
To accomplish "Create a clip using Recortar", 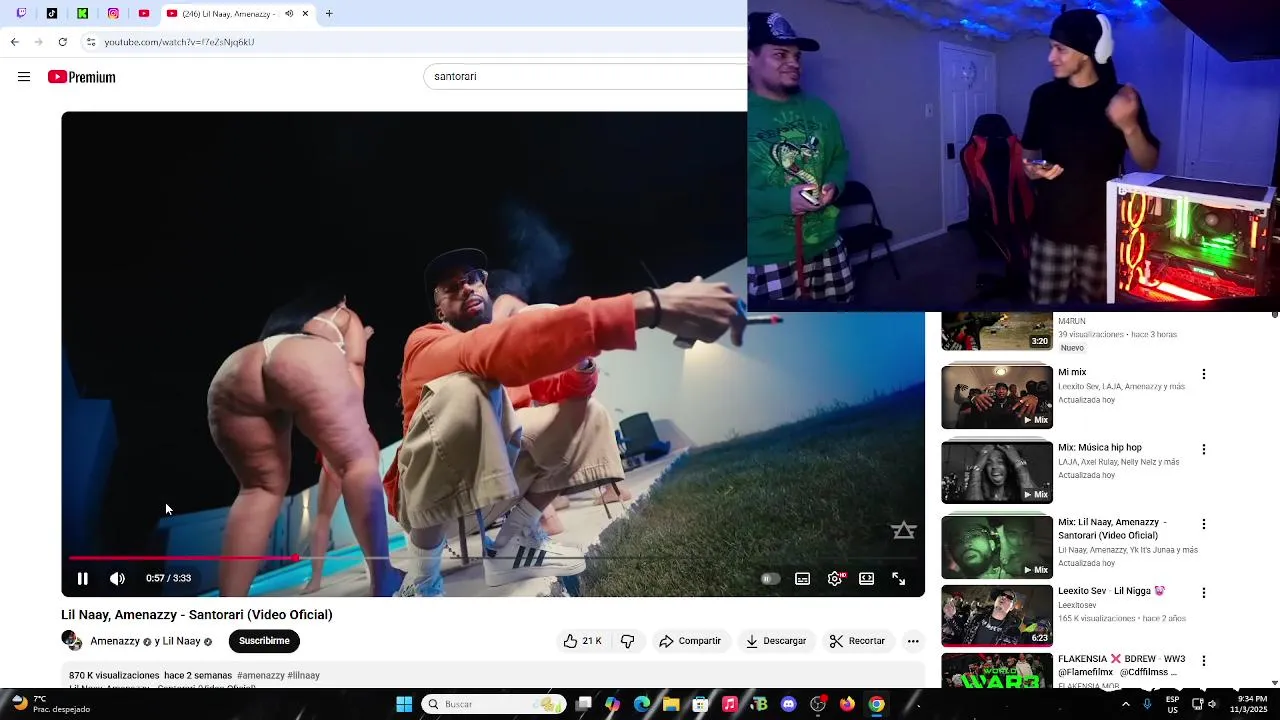I will [858, 641].
